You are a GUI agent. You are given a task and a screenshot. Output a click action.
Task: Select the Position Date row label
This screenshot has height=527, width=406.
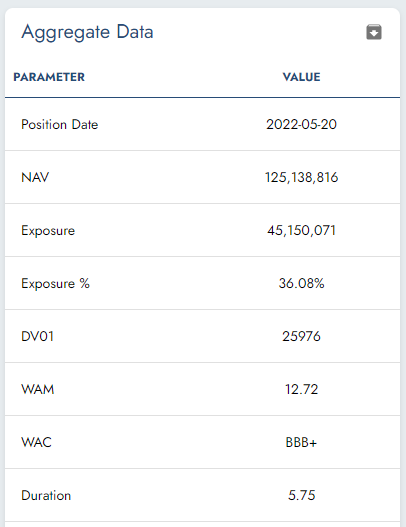pyautogui.click(x=59, y=124)
